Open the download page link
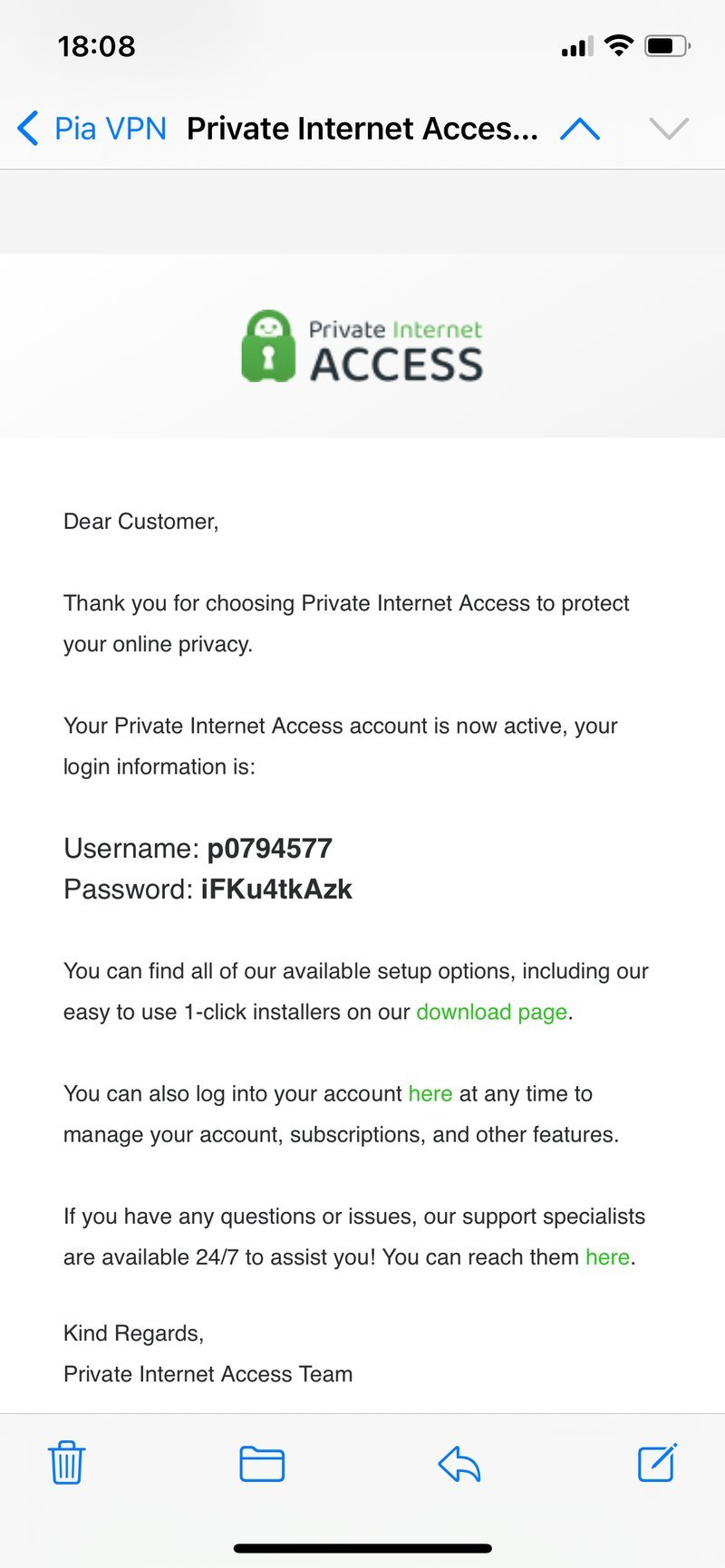 click(x=492, y=1012)
